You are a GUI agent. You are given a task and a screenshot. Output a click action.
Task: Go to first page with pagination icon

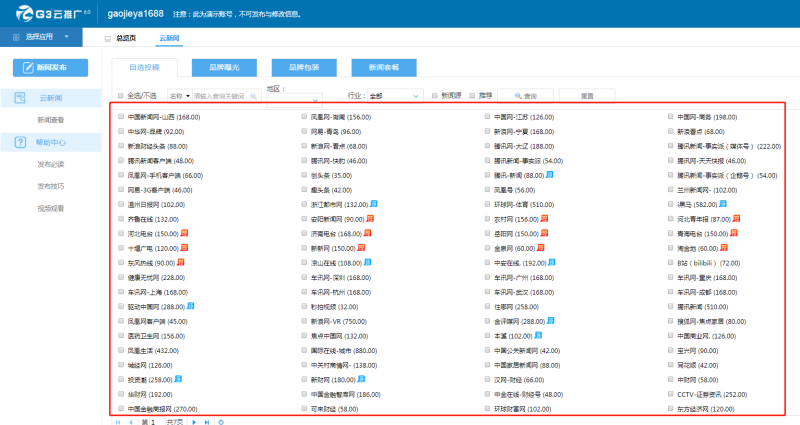click(118, 422)
